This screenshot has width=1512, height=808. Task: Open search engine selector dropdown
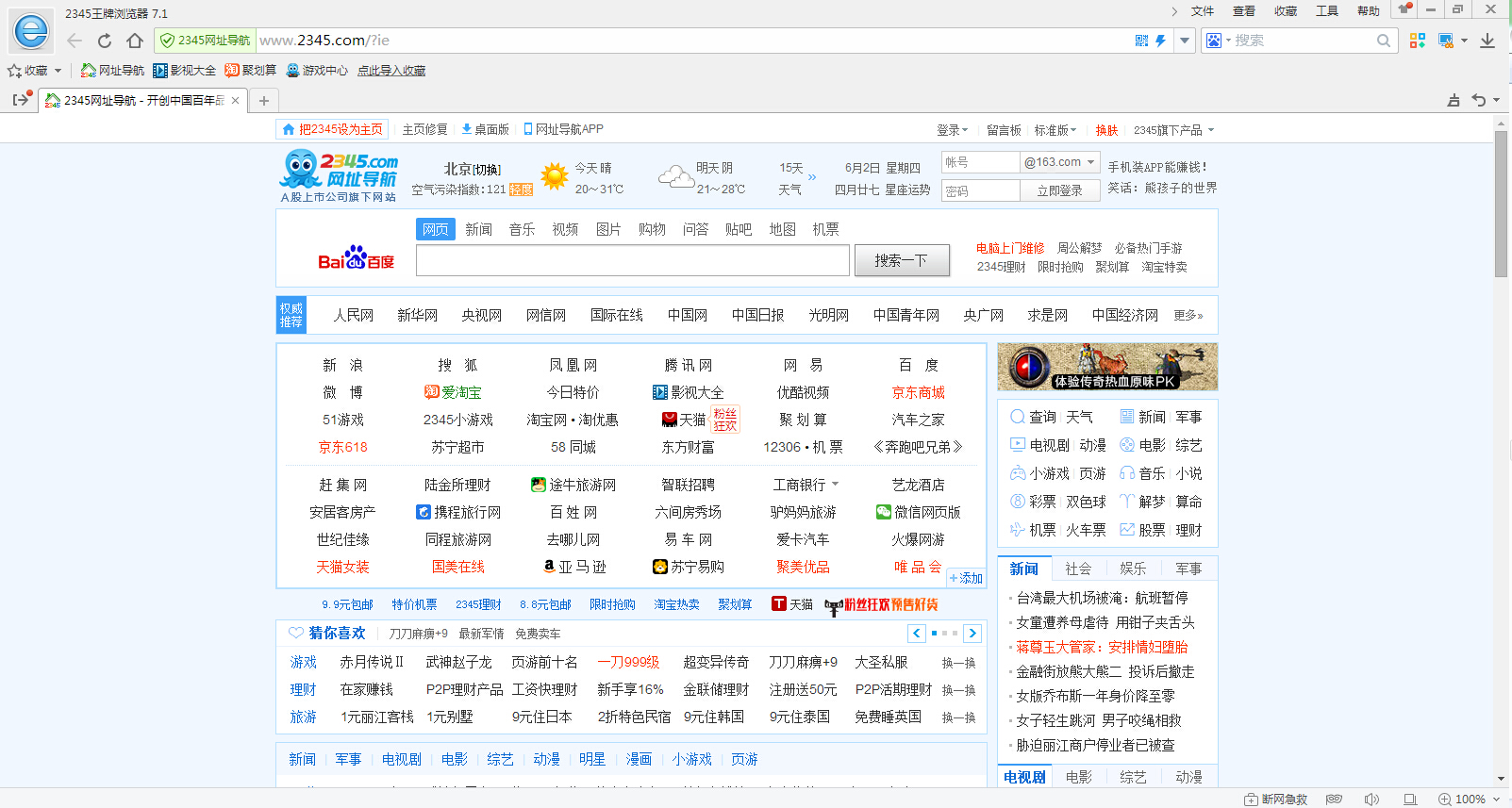click(x=1219, y=41)
